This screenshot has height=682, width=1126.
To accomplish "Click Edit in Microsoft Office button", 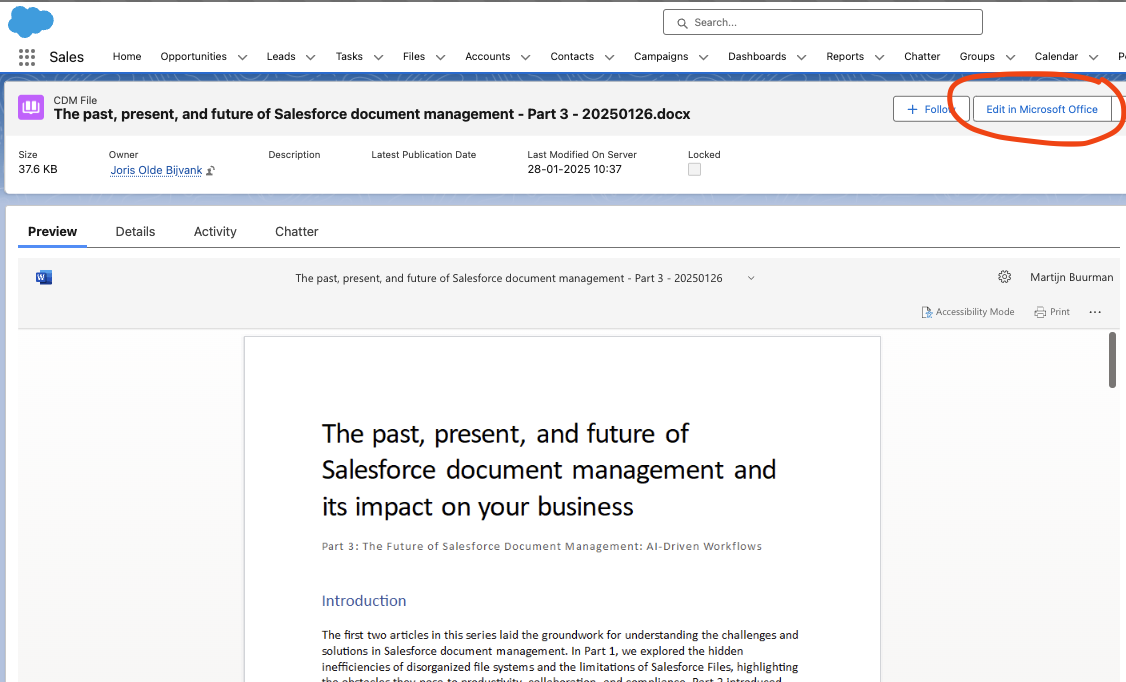I will click(x=1041, y=109).
